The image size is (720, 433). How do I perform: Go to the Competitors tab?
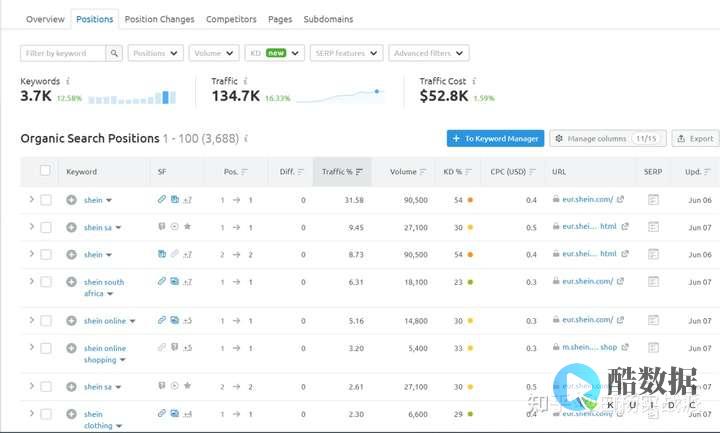[231, 19]
